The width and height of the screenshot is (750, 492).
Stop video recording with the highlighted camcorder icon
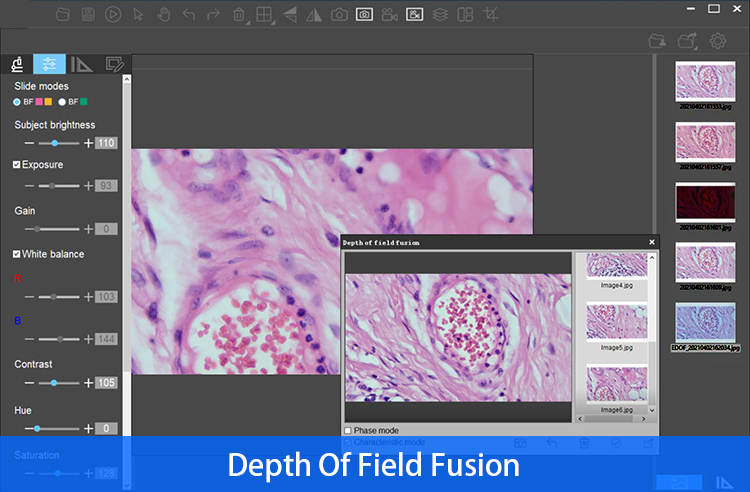(x=415, y=14)
